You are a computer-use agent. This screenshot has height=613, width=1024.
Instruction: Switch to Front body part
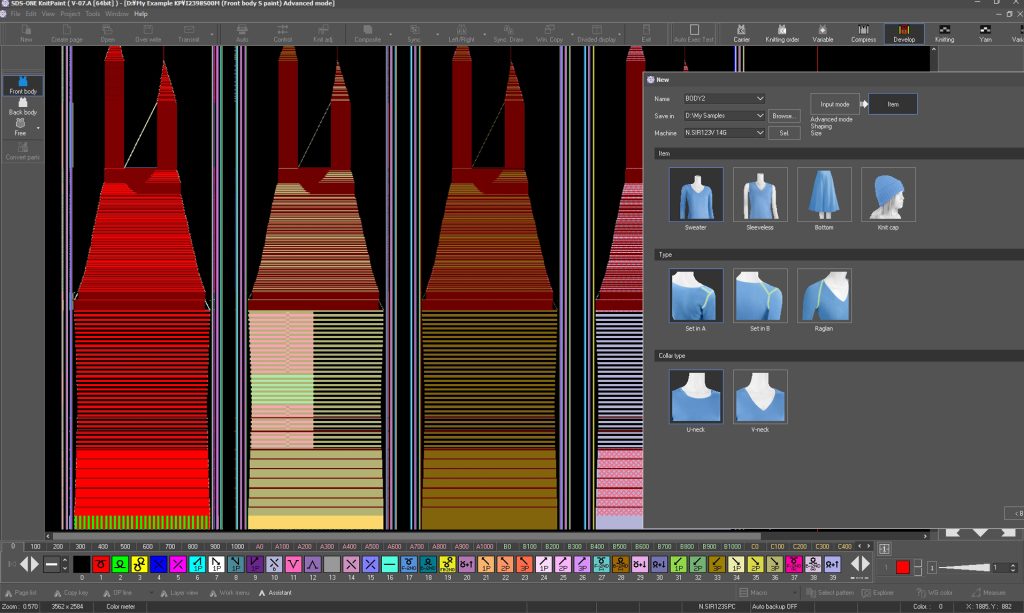click(22, 85)
